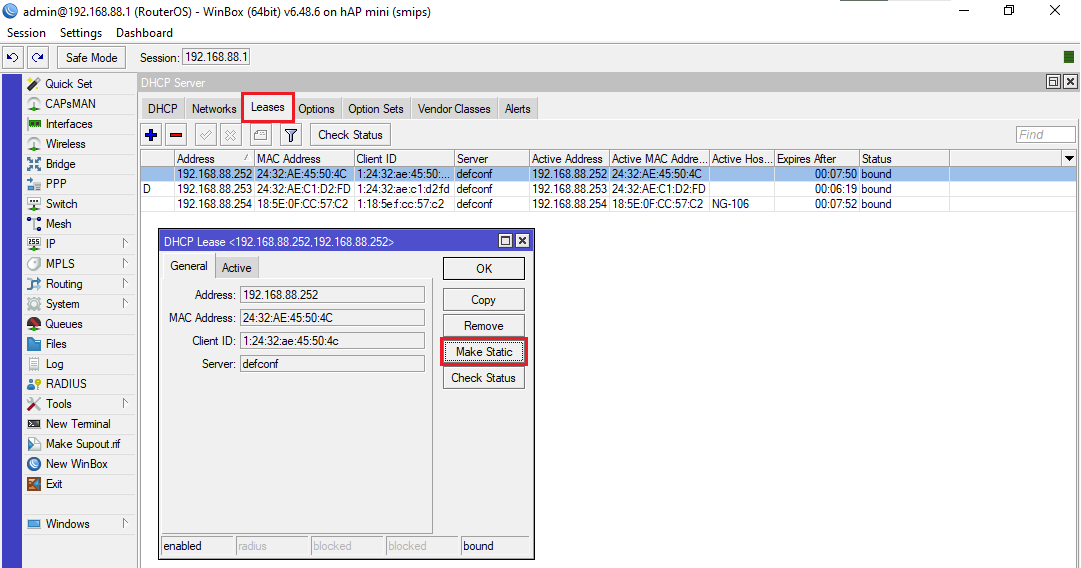Image resolution: width=1081 pixels, height=568 pixels.
Task: Click the disable cross toolbar icon
Action: tap(230, 135)
